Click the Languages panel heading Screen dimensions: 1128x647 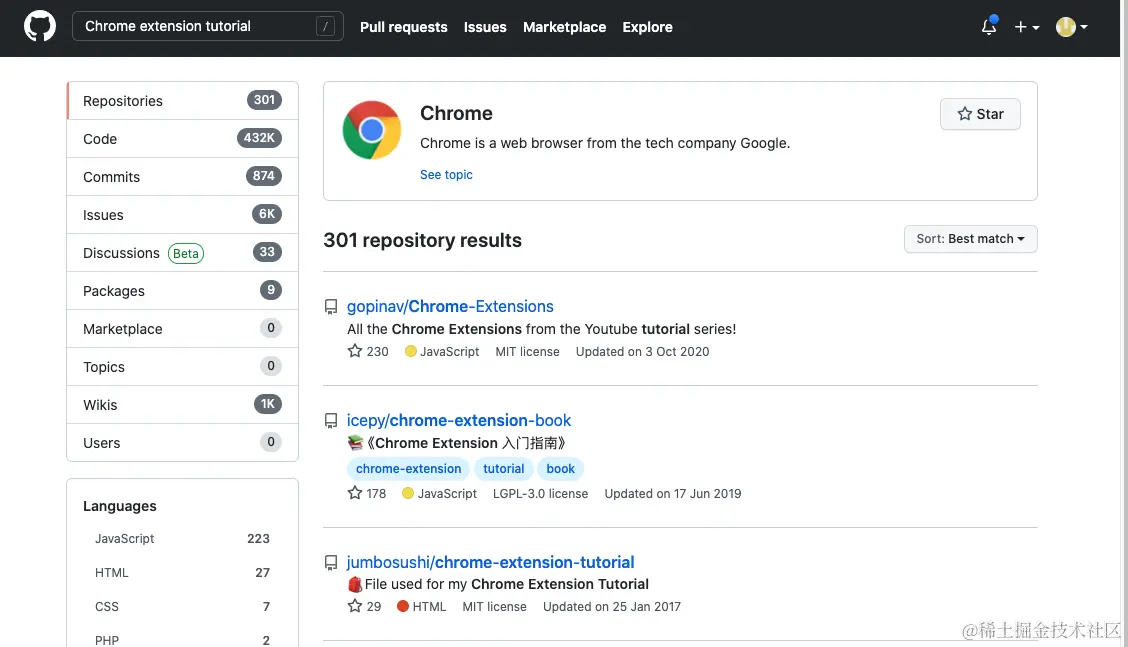pos(119,507)
